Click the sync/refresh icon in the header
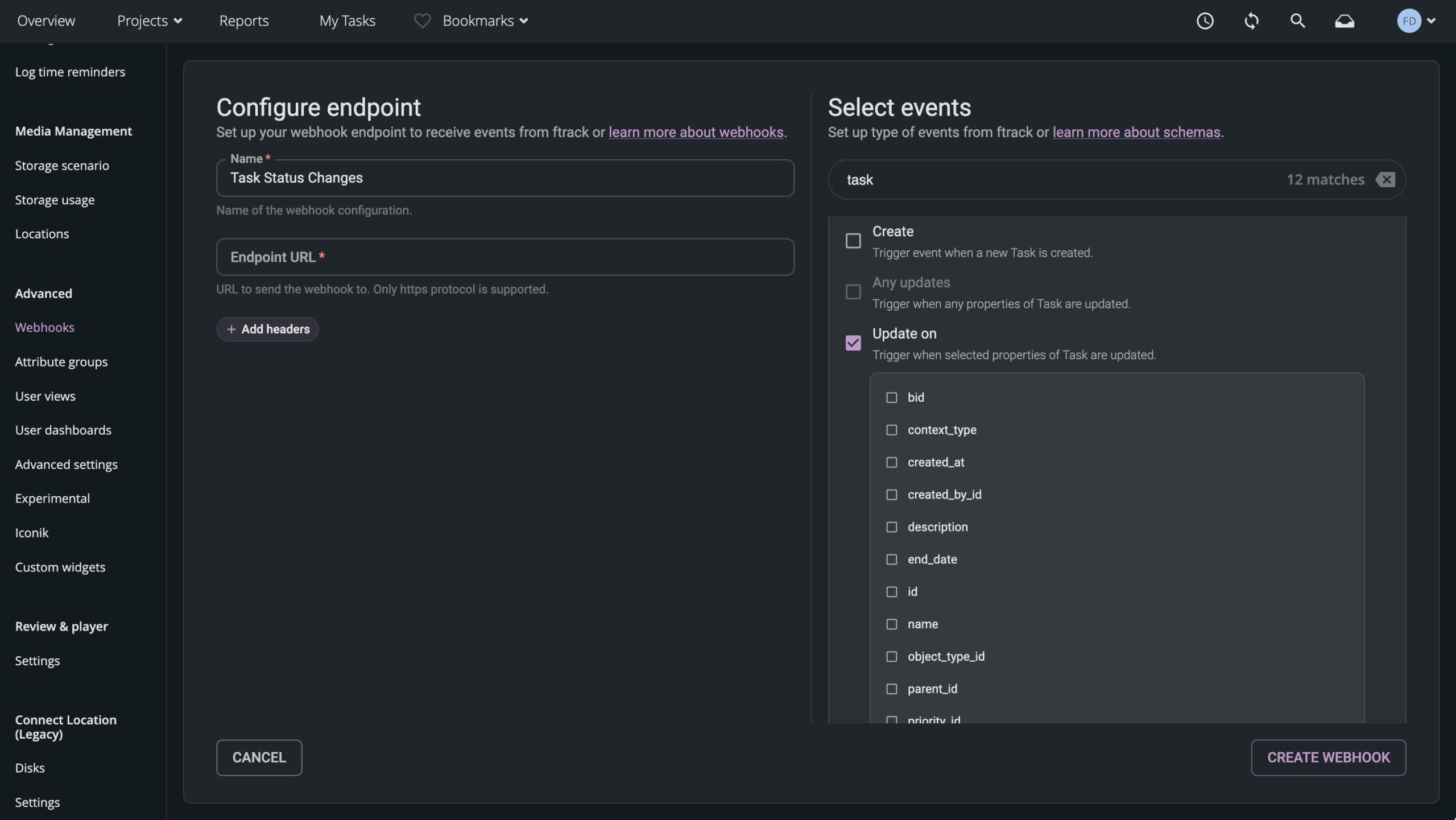 click(1251, 20)
